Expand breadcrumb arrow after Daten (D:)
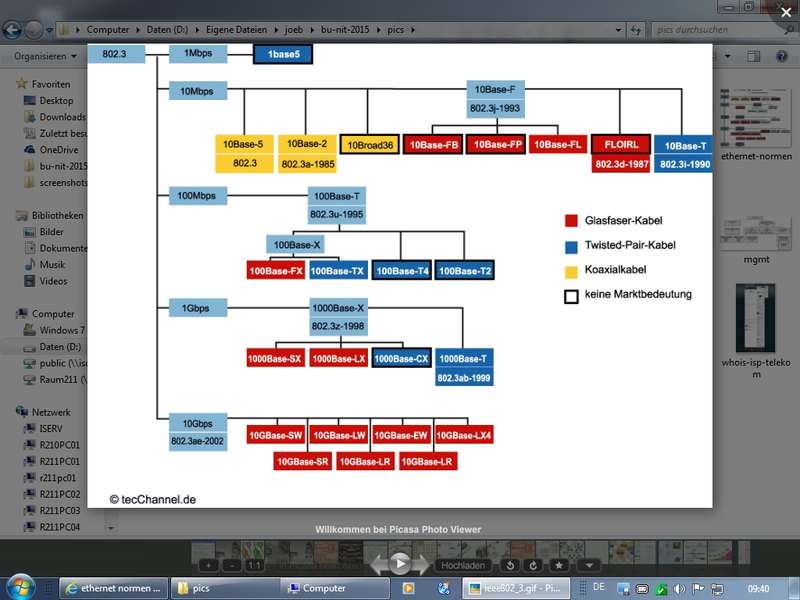This screenshot has height=600, width=800. pyautogui.click(x=197, y=30)
